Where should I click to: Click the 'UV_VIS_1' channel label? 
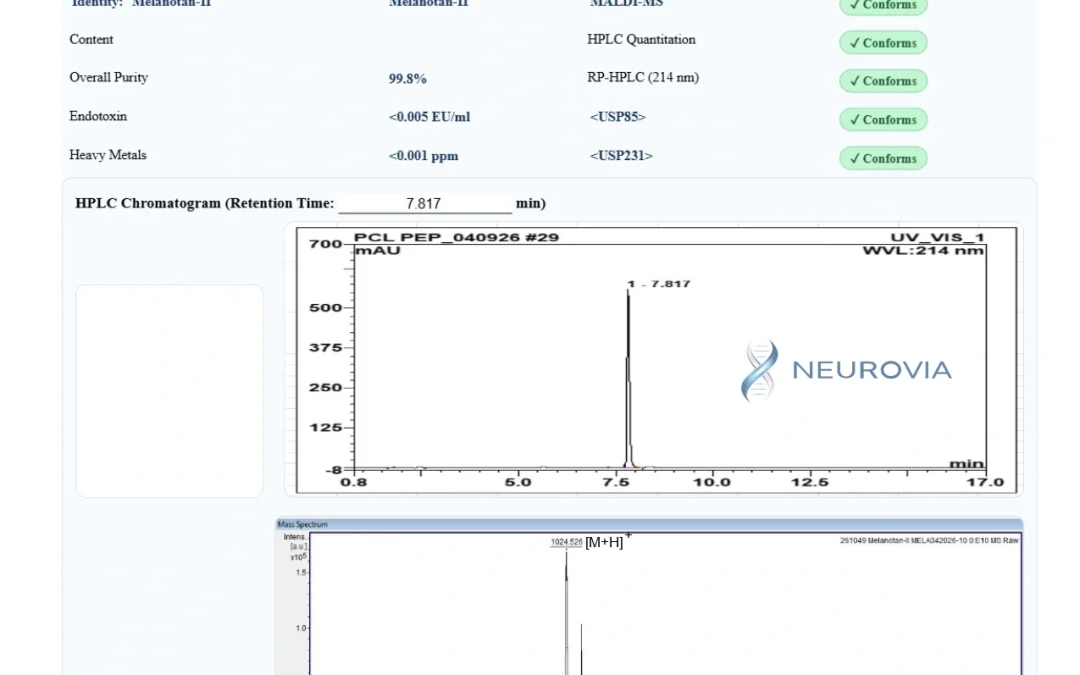(x=937, y=238)
